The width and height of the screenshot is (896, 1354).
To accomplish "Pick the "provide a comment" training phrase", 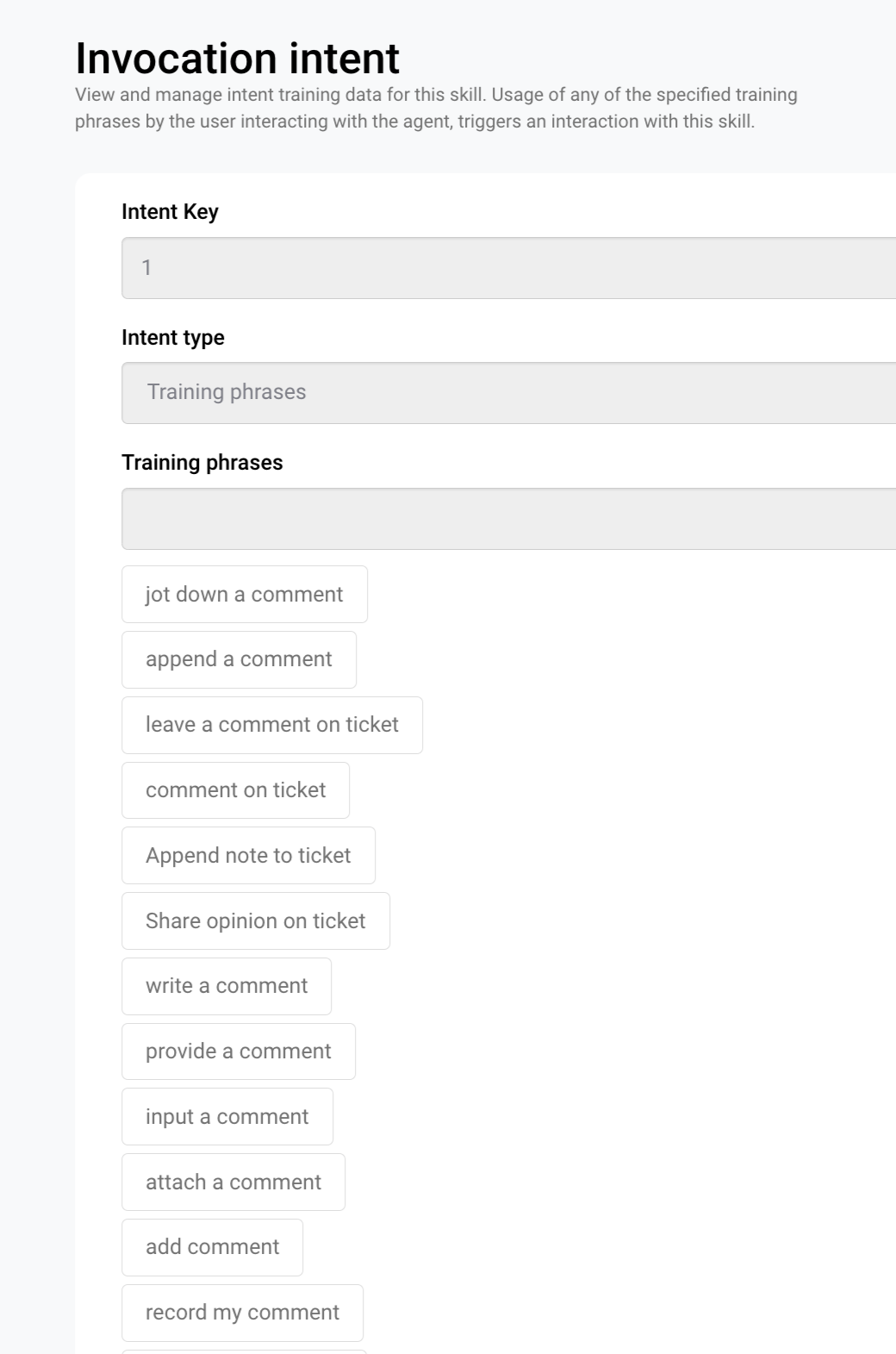I will (239, 1051).
